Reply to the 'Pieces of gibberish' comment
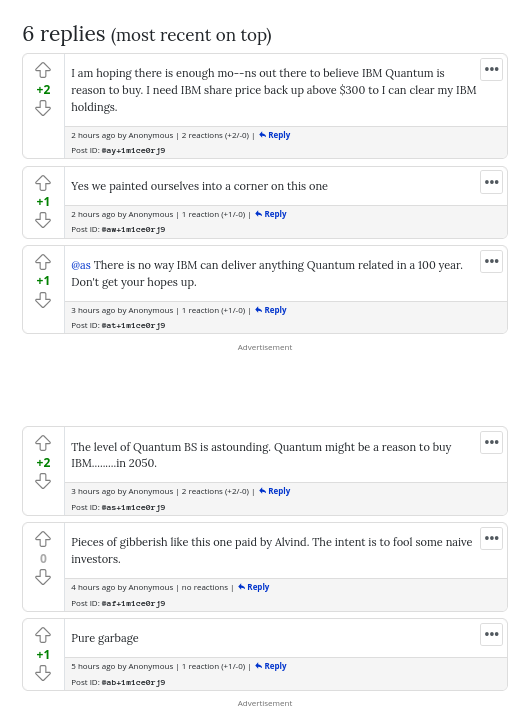This screenshot has width=528, height=722. tap(254, 587)
